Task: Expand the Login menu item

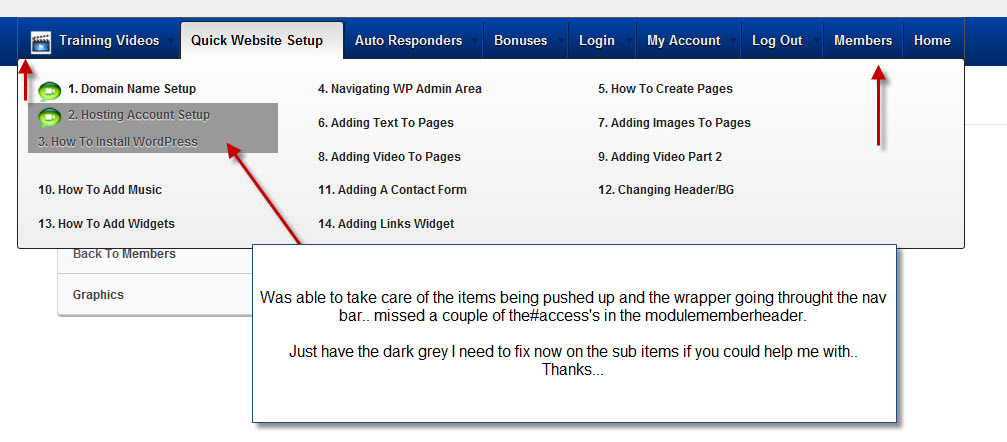Action: point(597,41)
